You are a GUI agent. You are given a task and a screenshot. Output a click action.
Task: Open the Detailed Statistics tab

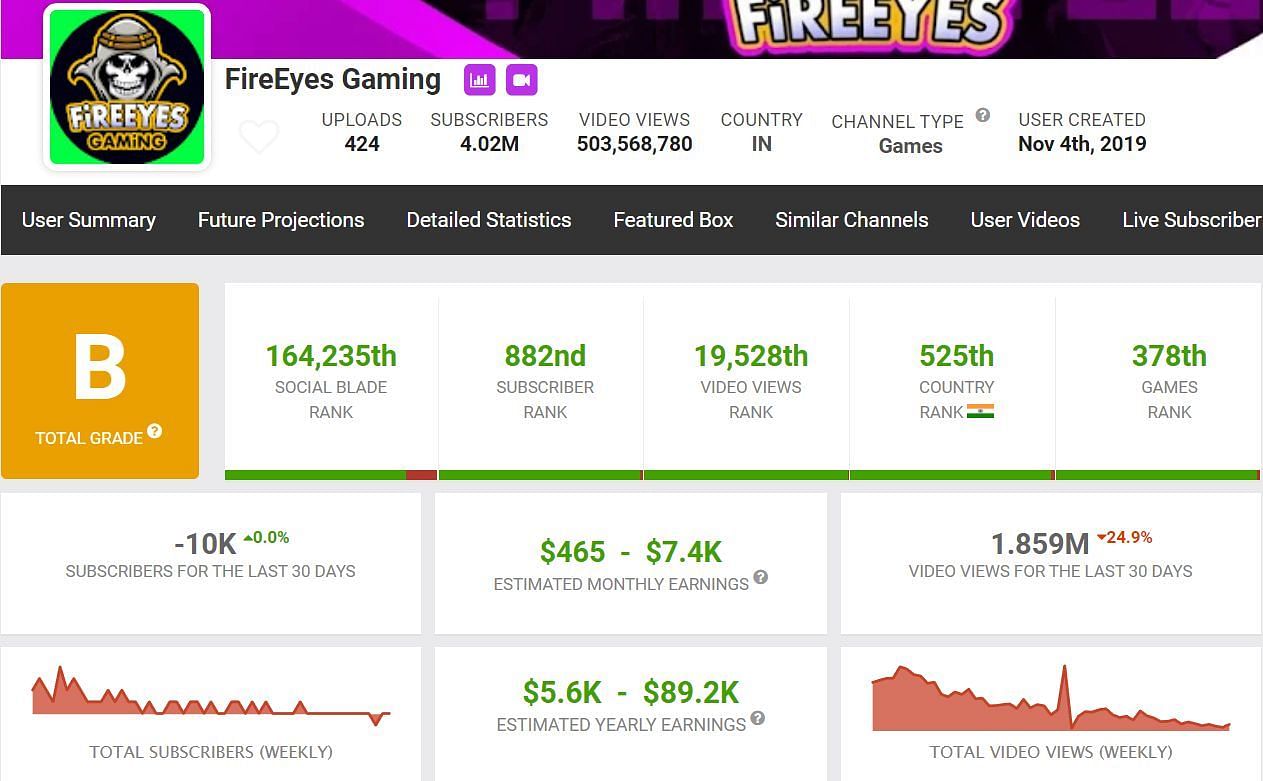pyautogui.click(x=489, y=220)
